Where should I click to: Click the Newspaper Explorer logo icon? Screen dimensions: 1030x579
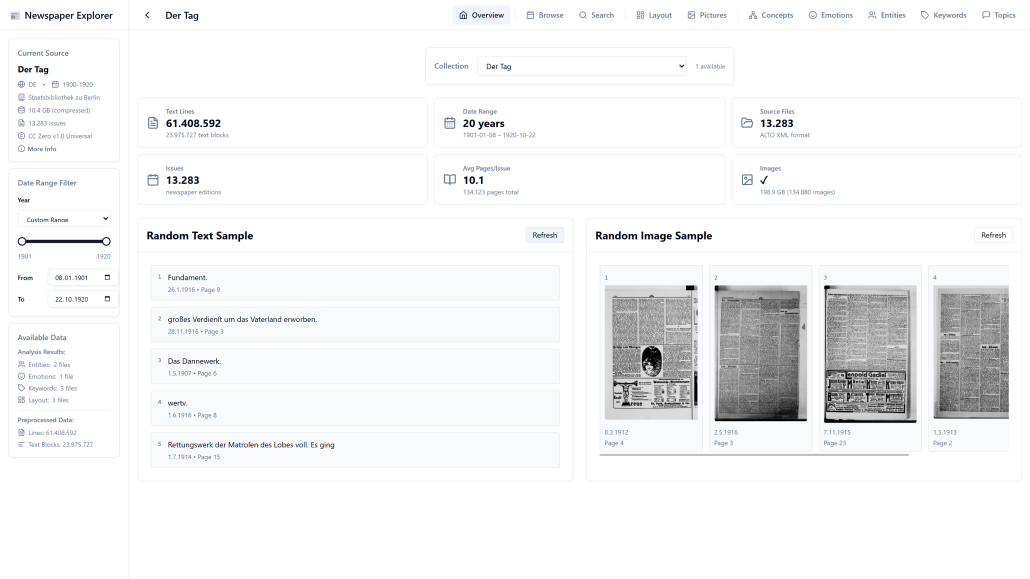[x=14, y=15]
